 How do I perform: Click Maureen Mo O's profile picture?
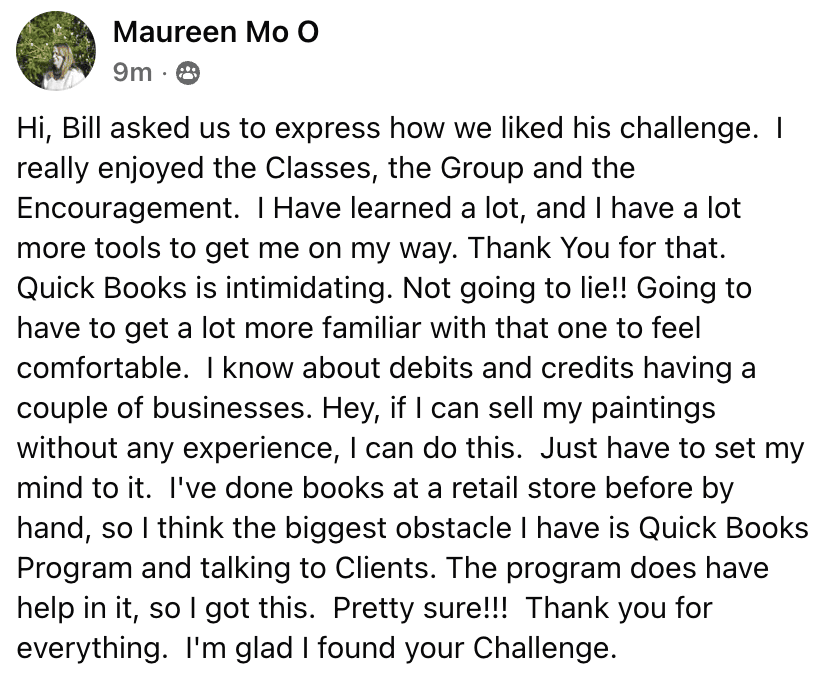[57, 52]
